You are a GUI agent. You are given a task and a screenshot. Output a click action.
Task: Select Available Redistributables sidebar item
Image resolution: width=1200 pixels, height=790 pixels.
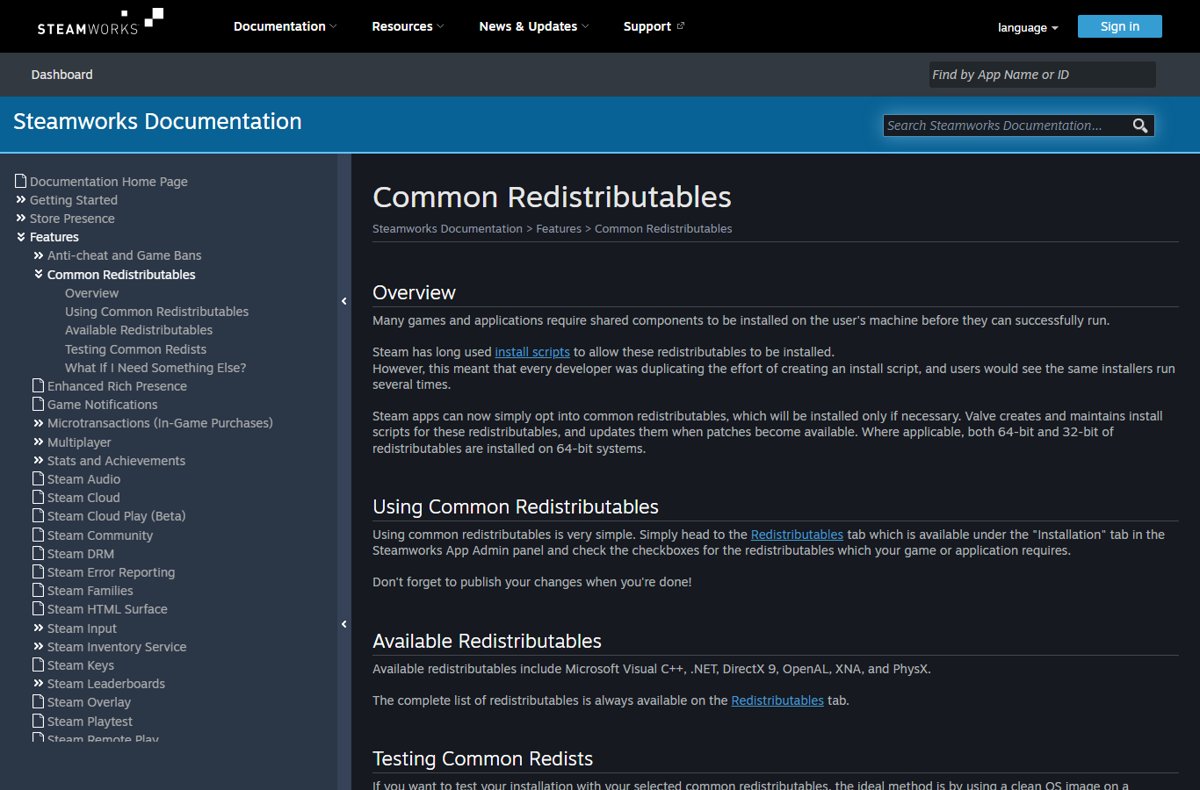tap(139, 330)
